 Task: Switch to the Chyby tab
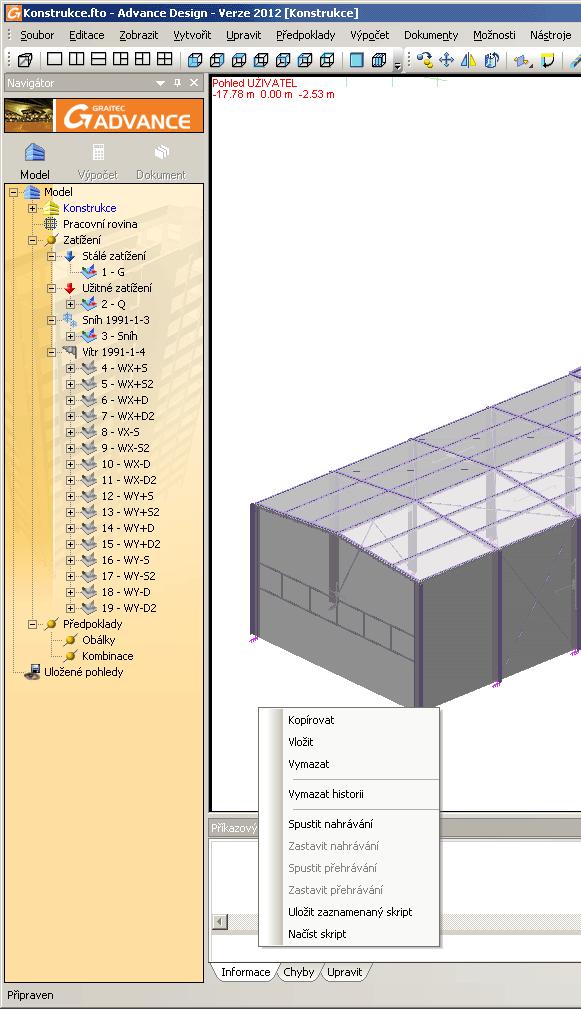click(x=299, y=972)
